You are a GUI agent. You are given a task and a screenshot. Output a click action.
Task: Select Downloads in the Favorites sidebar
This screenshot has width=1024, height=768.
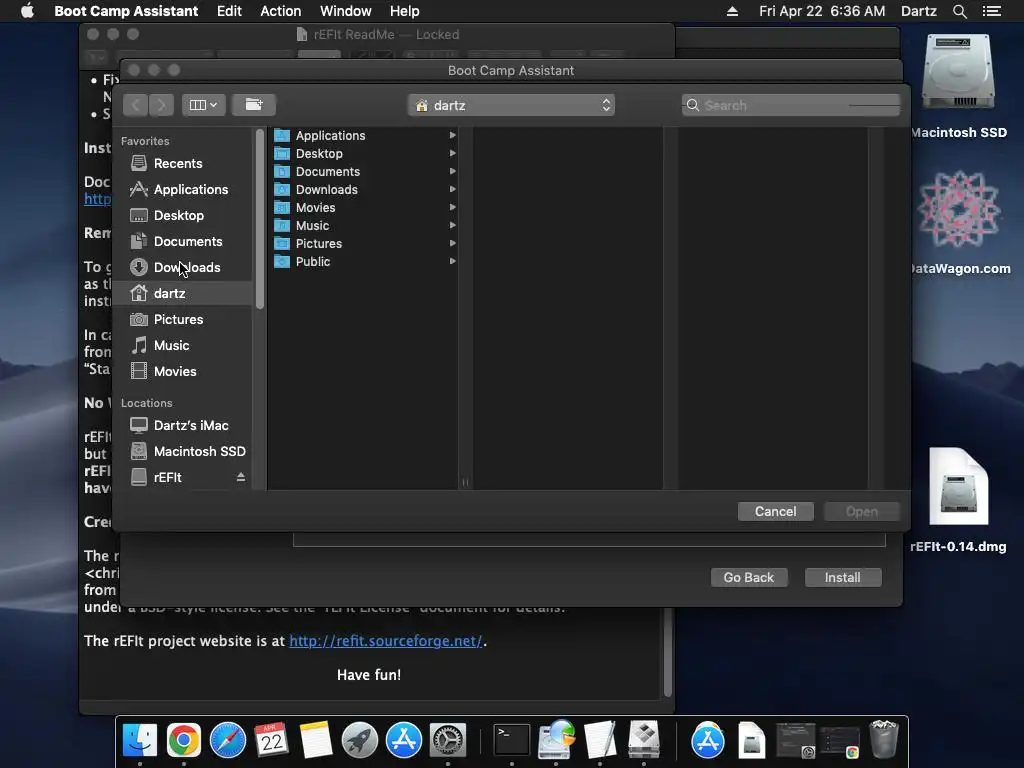(x=184, y=267)
